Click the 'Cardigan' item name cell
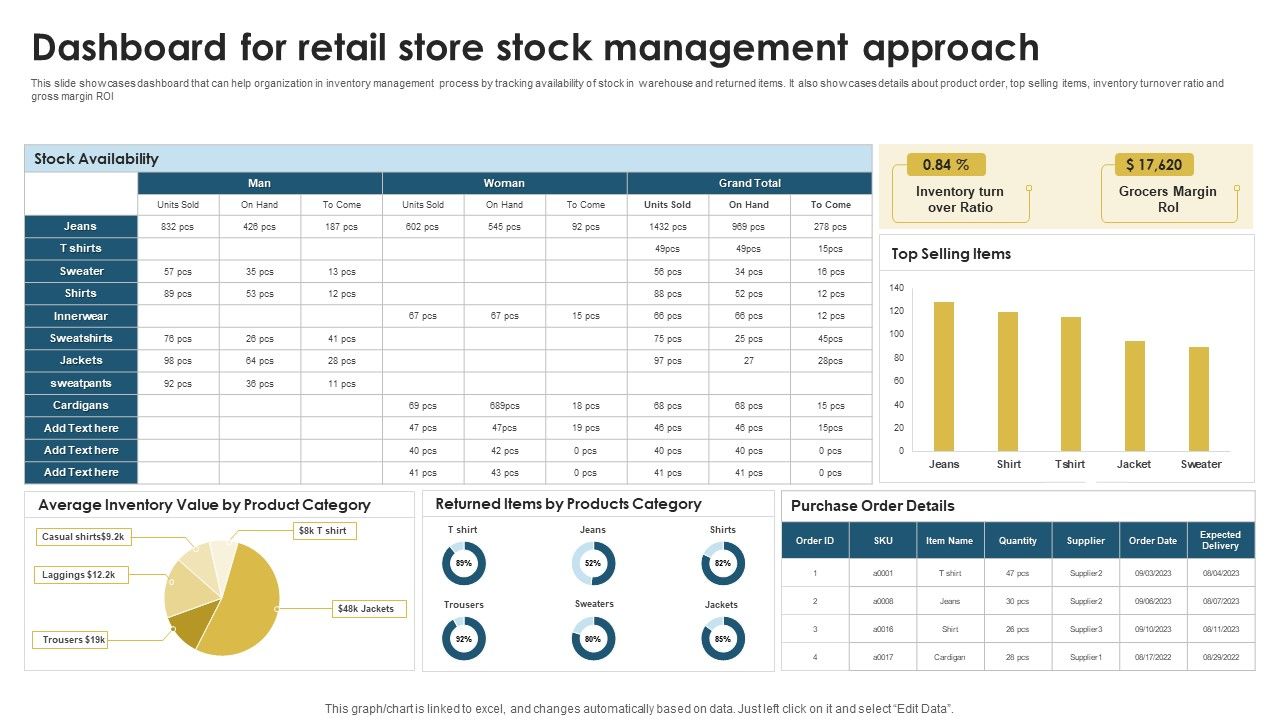The image size is (1280, 720). point(950,657)
